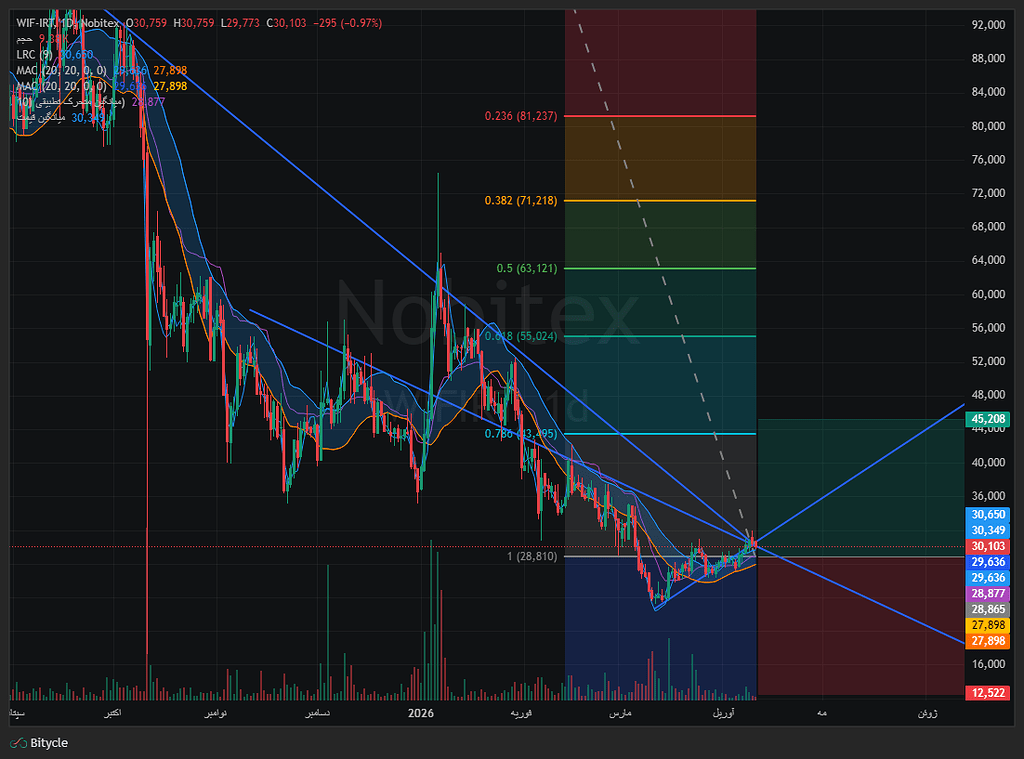Click the 16,000 price axis value
This screenshot has height=759, width=1024.
pyautogui.click(x=988, y=664)
